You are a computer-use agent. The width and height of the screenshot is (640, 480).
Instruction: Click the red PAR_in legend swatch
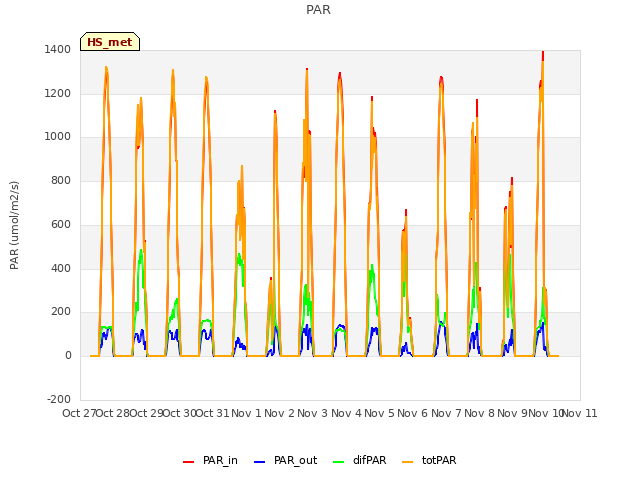[189, 462]
